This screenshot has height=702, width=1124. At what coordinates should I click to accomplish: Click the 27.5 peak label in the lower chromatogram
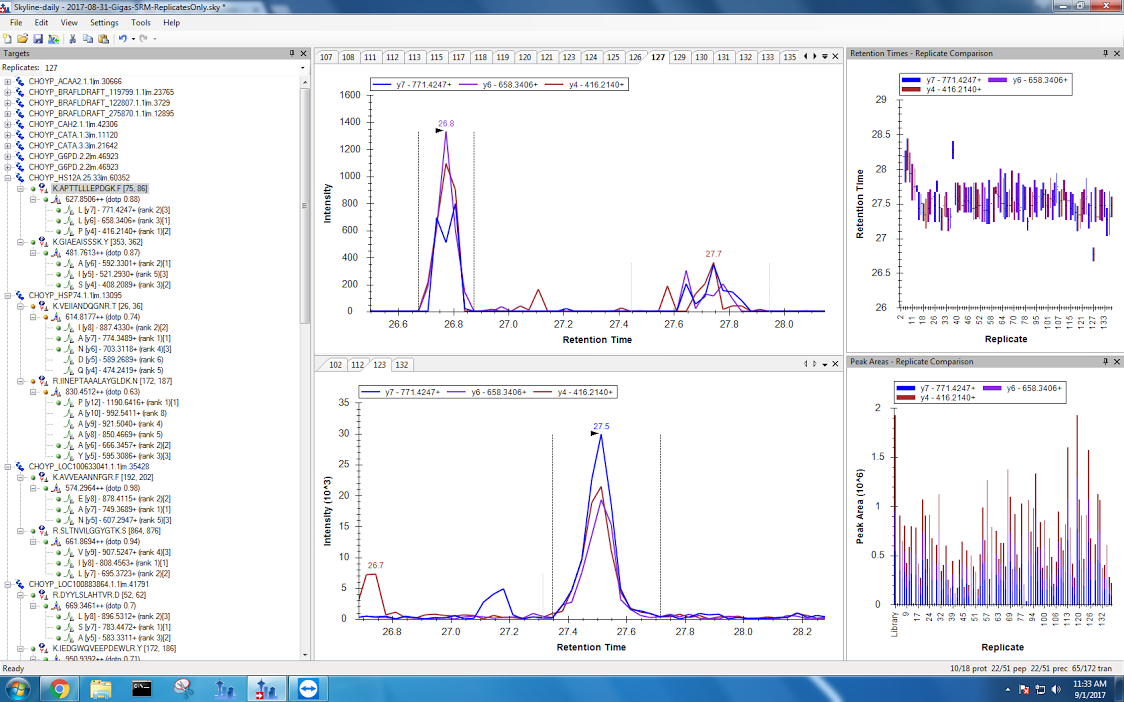coord(601,426)
